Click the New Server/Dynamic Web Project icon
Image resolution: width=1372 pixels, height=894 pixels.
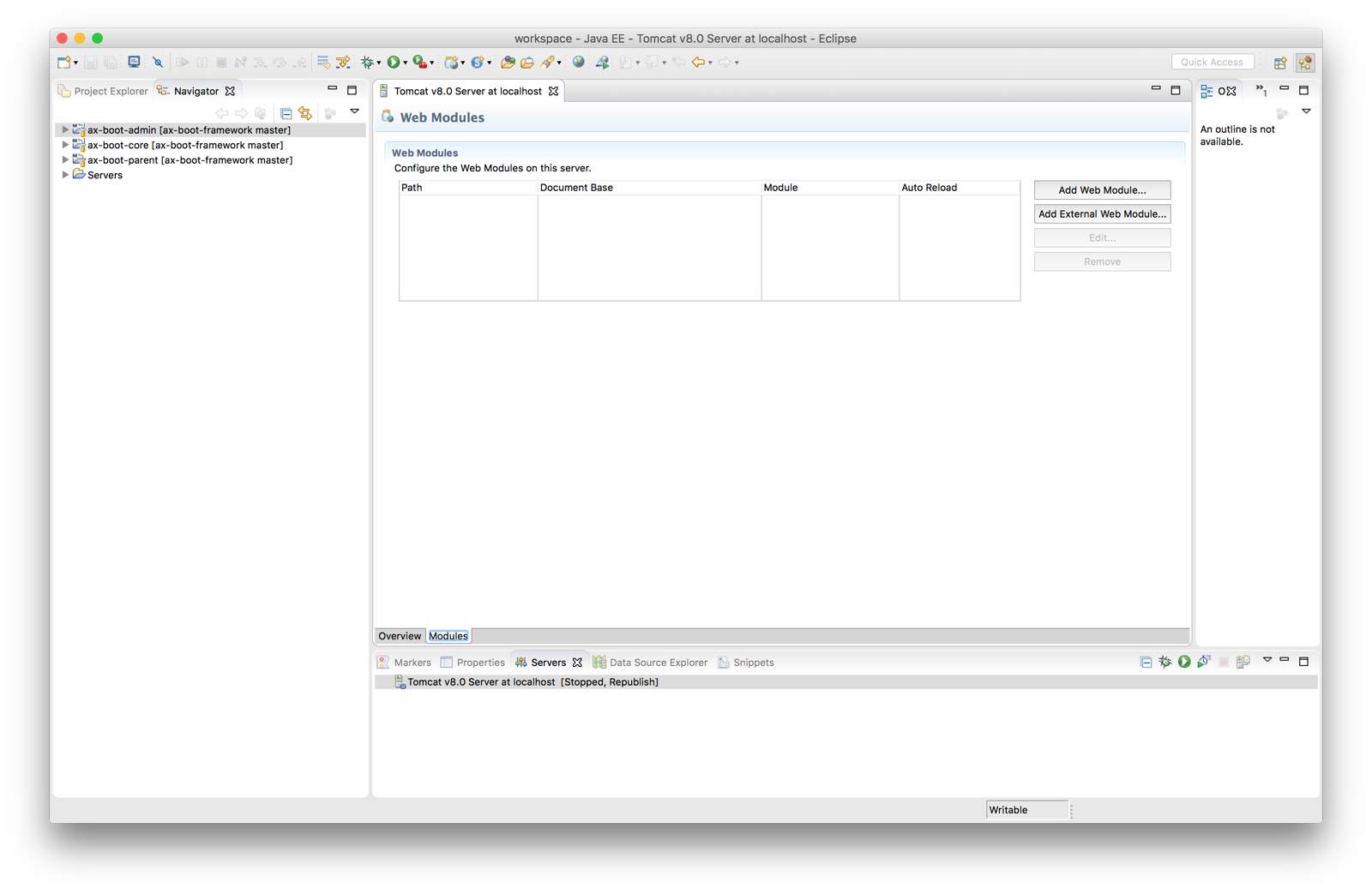click(x=451, y=62)
